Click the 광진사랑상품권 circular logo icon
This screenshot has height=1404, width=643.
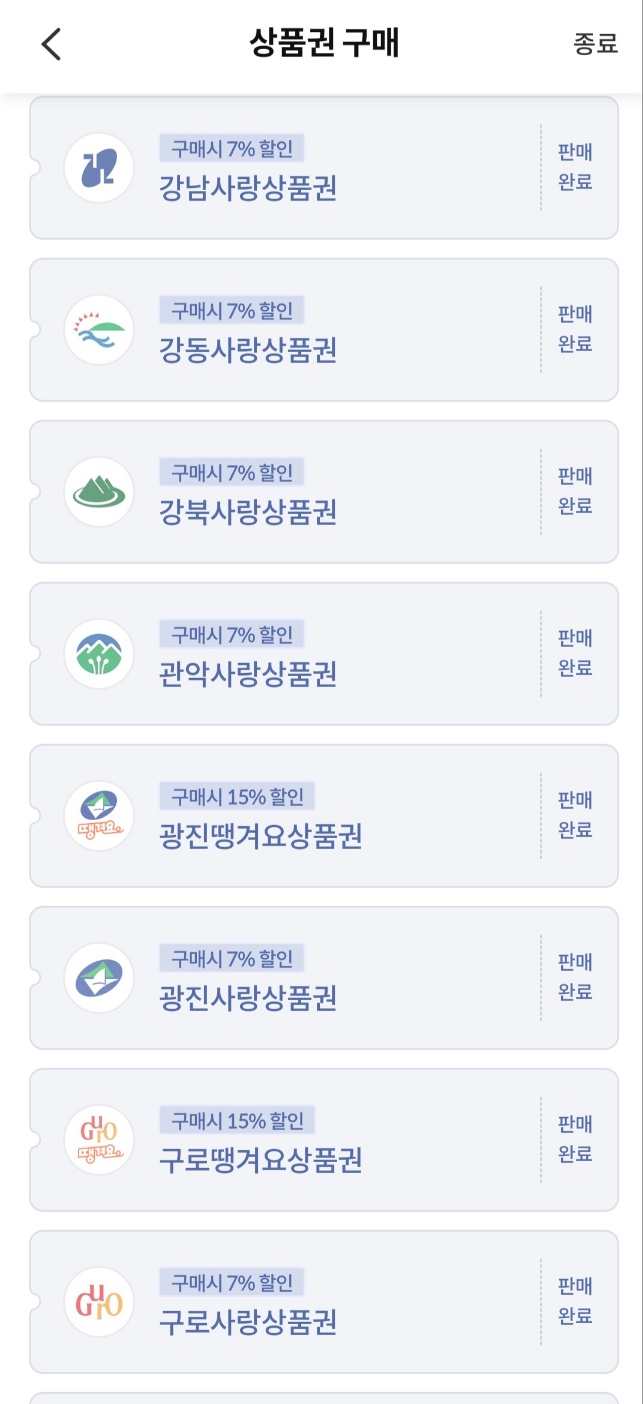[x=98, y=977]
